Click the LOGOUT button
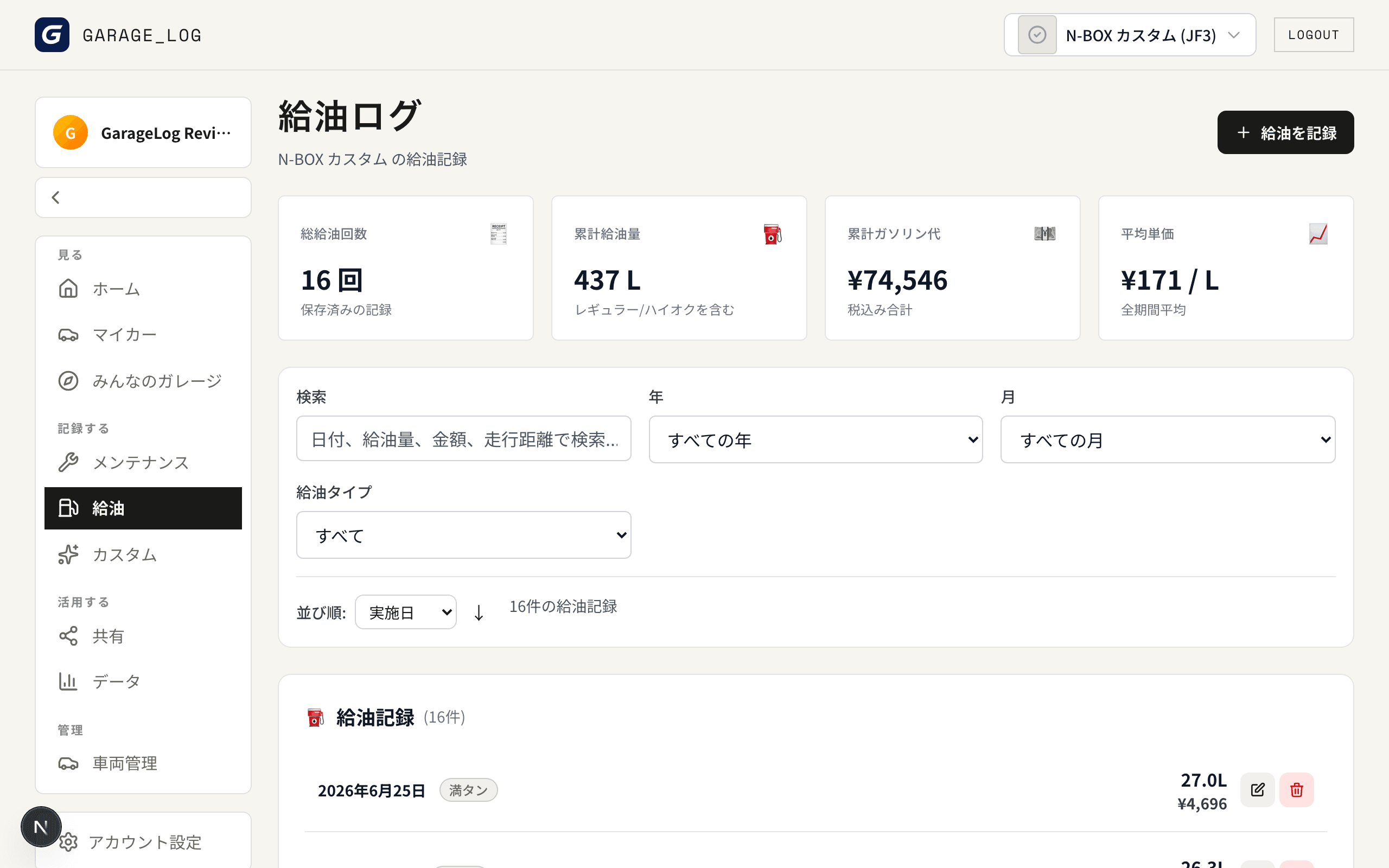 (x=1313, y=34)
